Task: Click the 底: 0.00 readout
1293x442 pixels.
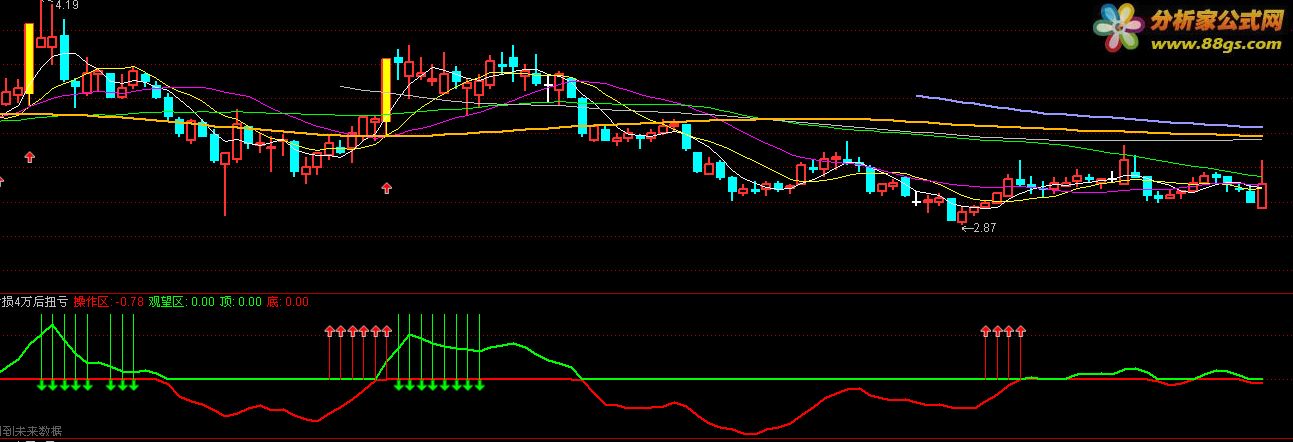Action: pyautogui.click(x=288, y=301)
